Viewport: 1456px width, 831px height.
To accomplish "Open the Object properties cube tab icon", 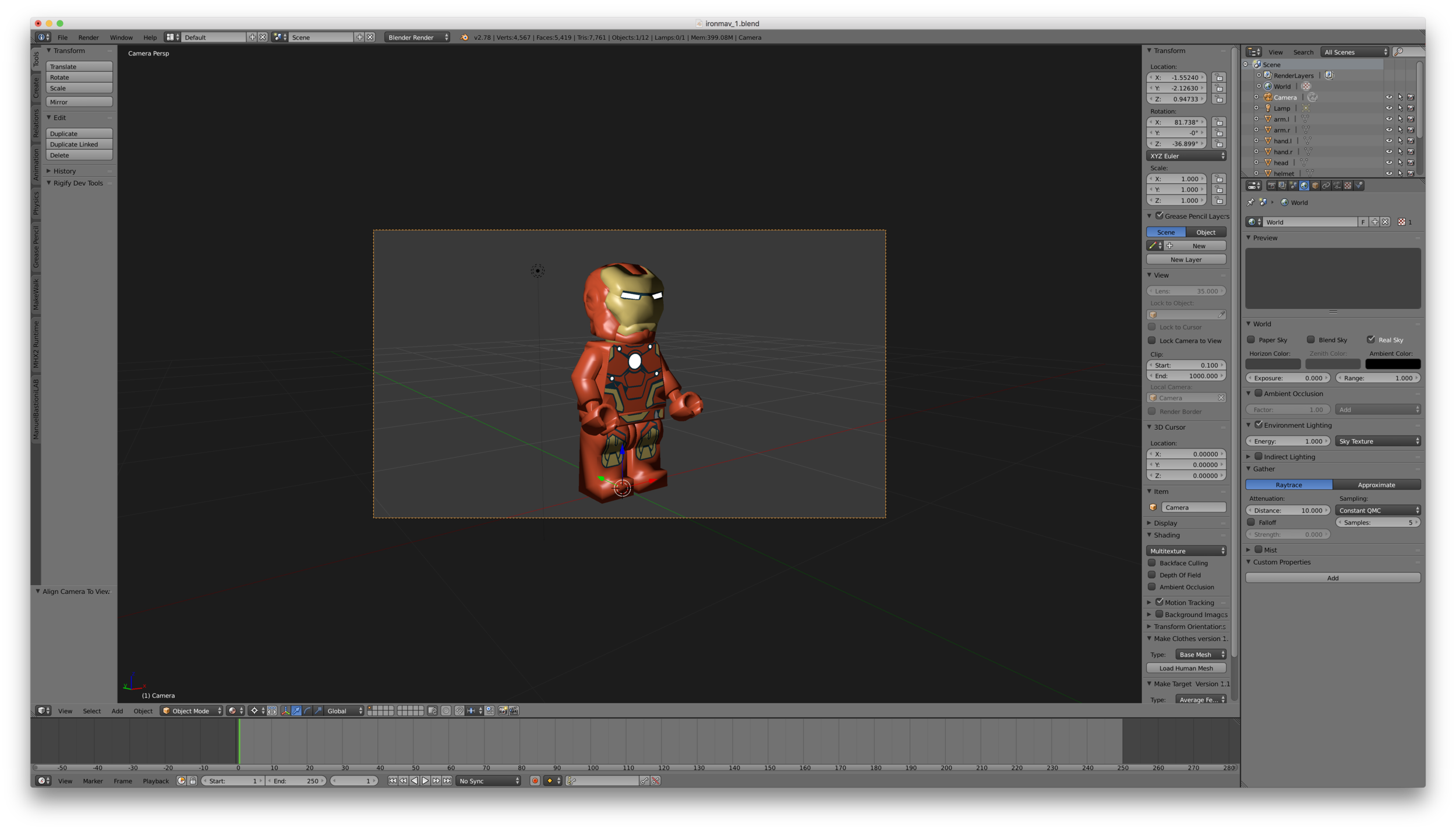I will [1316, 186].
